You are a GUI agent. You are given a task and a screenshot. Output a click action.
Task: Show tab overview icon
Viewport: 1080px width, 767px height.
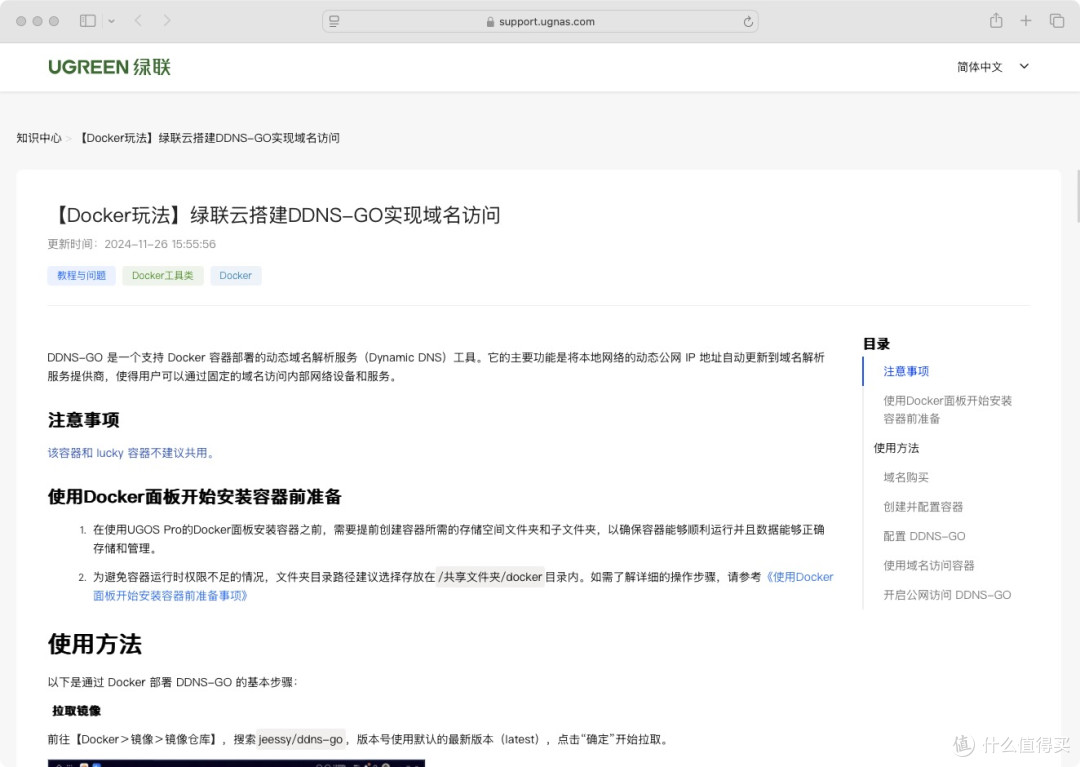click(x=1057, y=21)
